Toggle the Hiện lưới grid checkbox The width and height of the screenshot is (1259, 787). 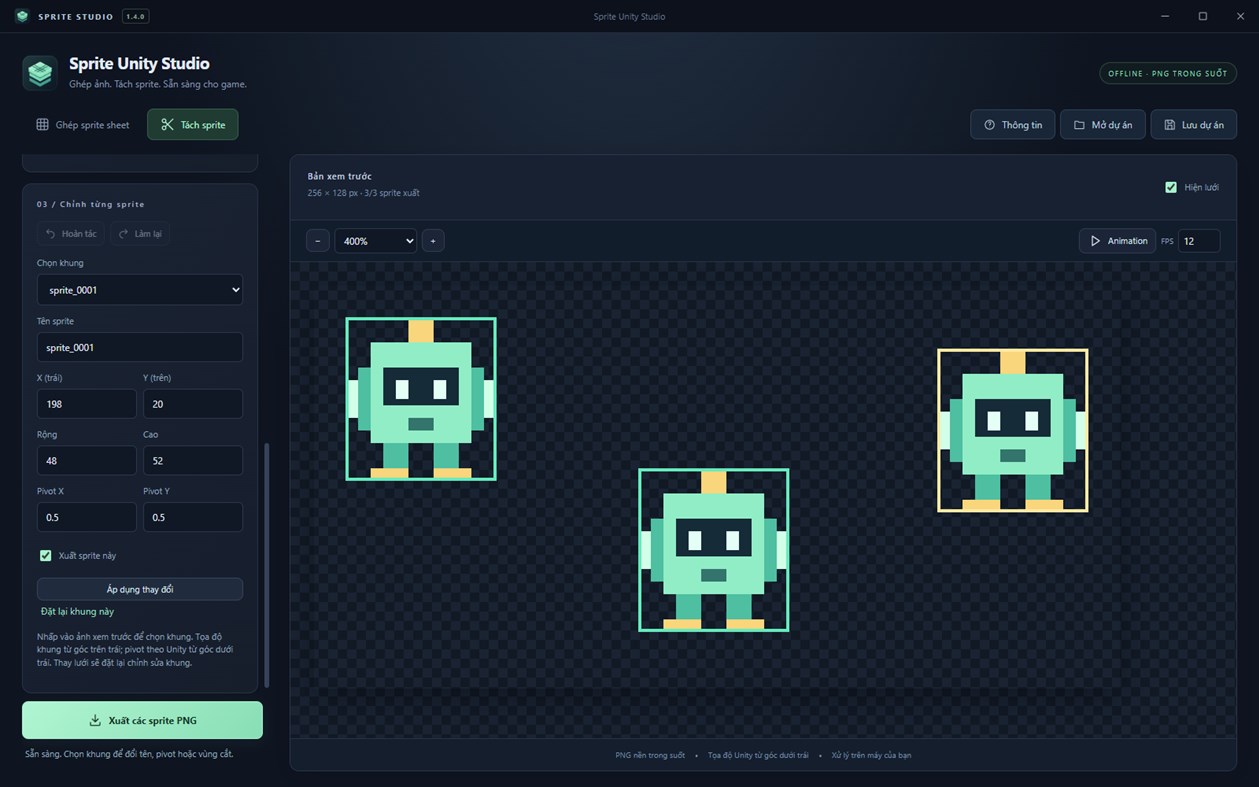[1171, 187]
